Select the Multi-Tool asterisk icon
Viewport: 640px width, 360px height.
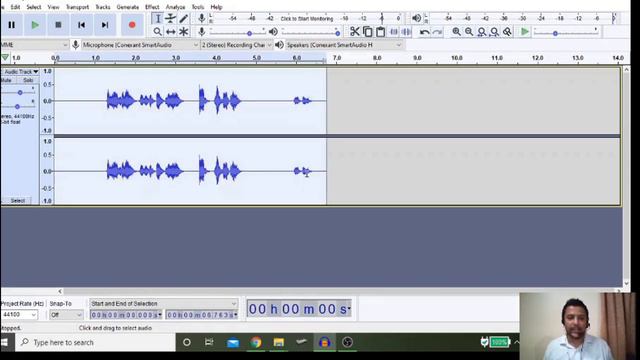click(184, 31)
